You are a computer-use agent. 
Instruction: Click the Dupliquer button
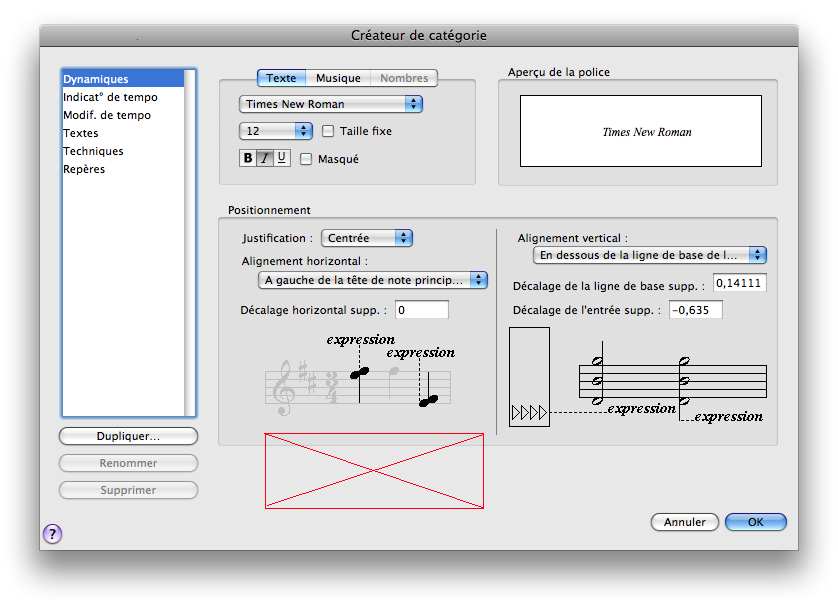[128, 437]
